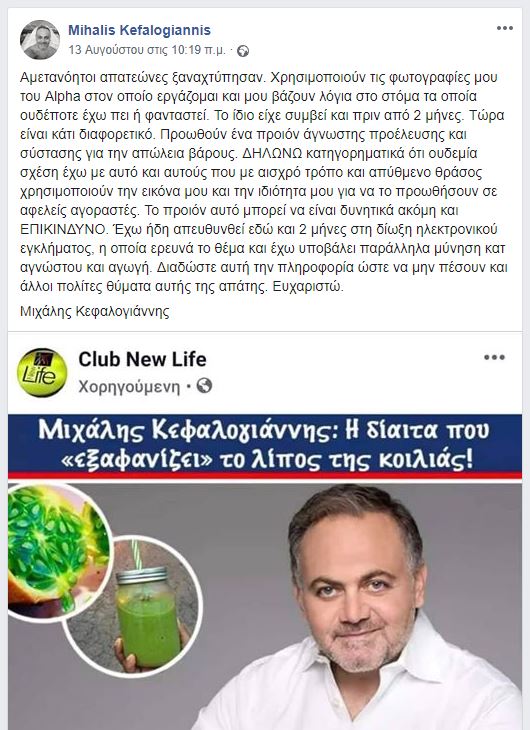Screen dimensions: 530x730
Task: Open Mihalis Kefalogiannis profile picture
Action: tap(40, 40)
